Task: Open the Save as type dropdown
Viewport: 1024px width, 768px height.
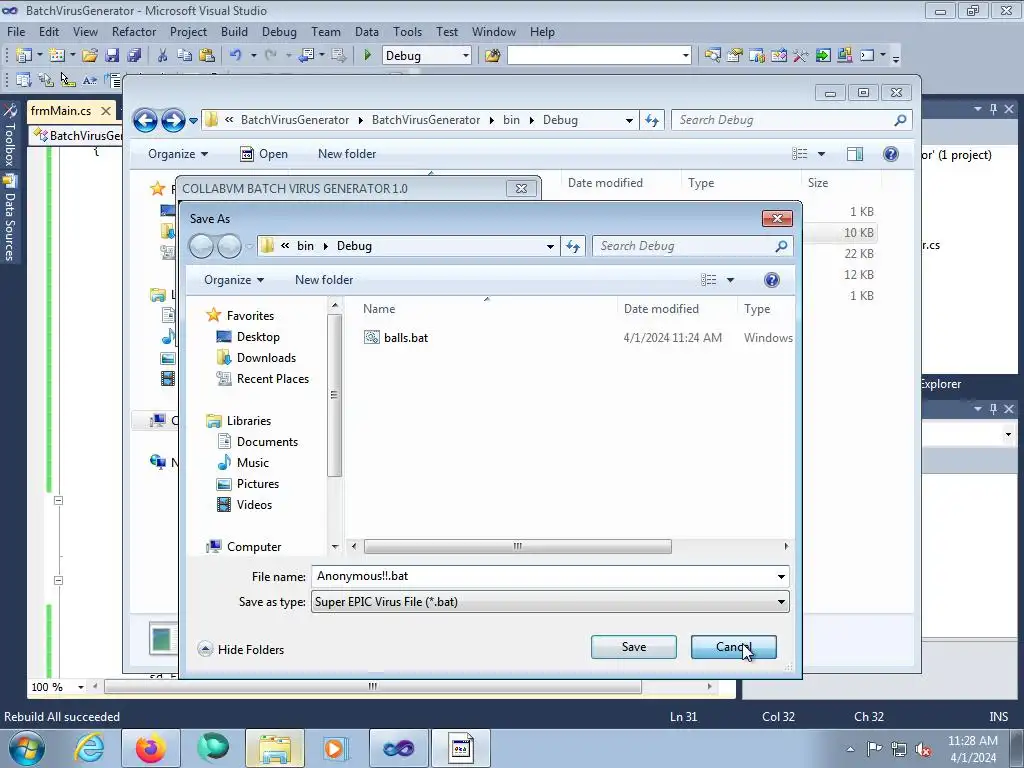Action: click(x=550, y=601)
